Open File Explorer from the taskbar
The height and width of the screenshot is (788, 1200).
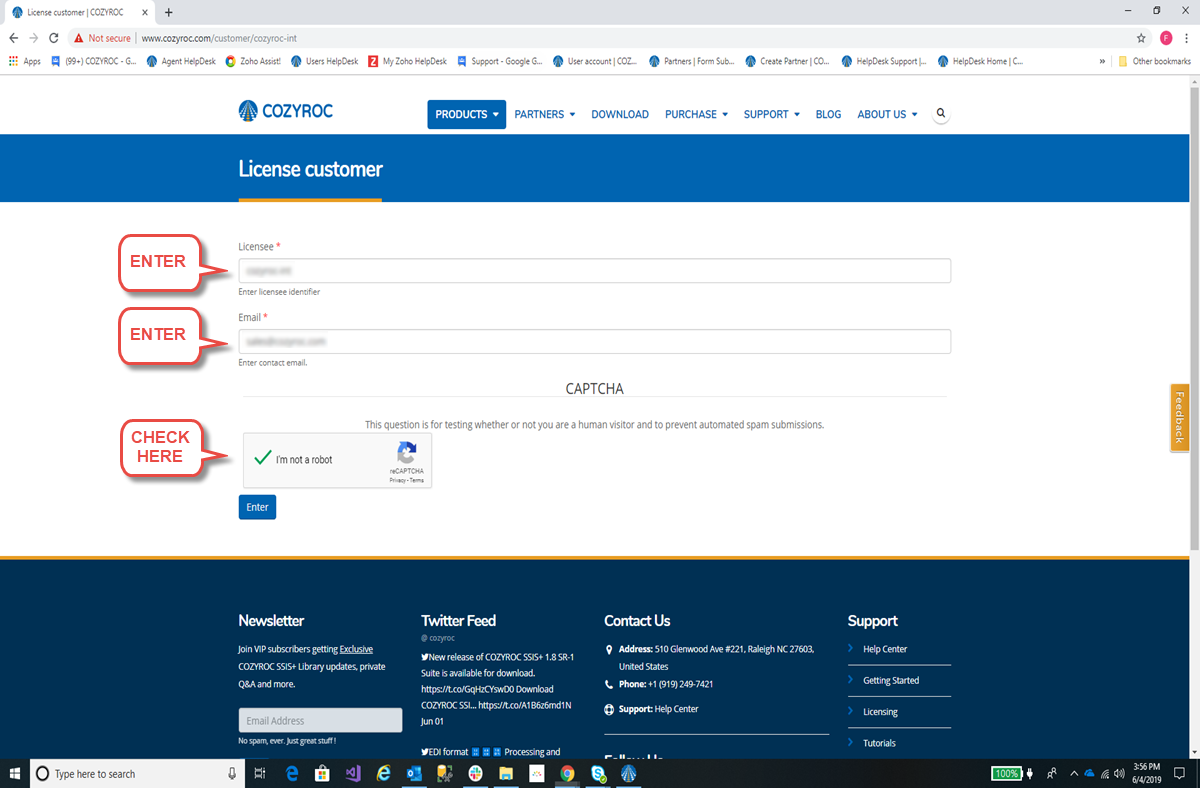tap(506, 773)
